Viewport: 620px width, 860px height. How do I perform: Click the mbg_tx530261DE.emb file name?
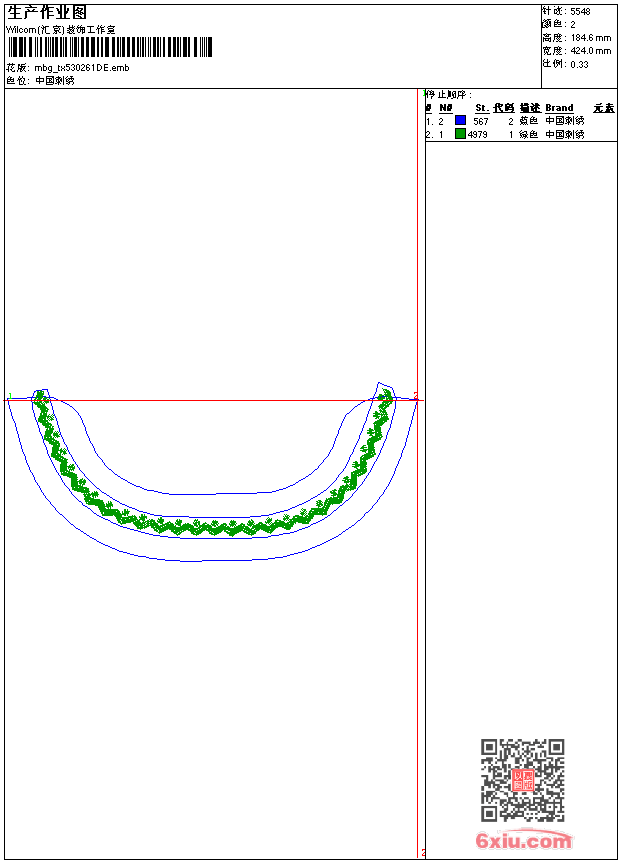click(x=82, y=67)
